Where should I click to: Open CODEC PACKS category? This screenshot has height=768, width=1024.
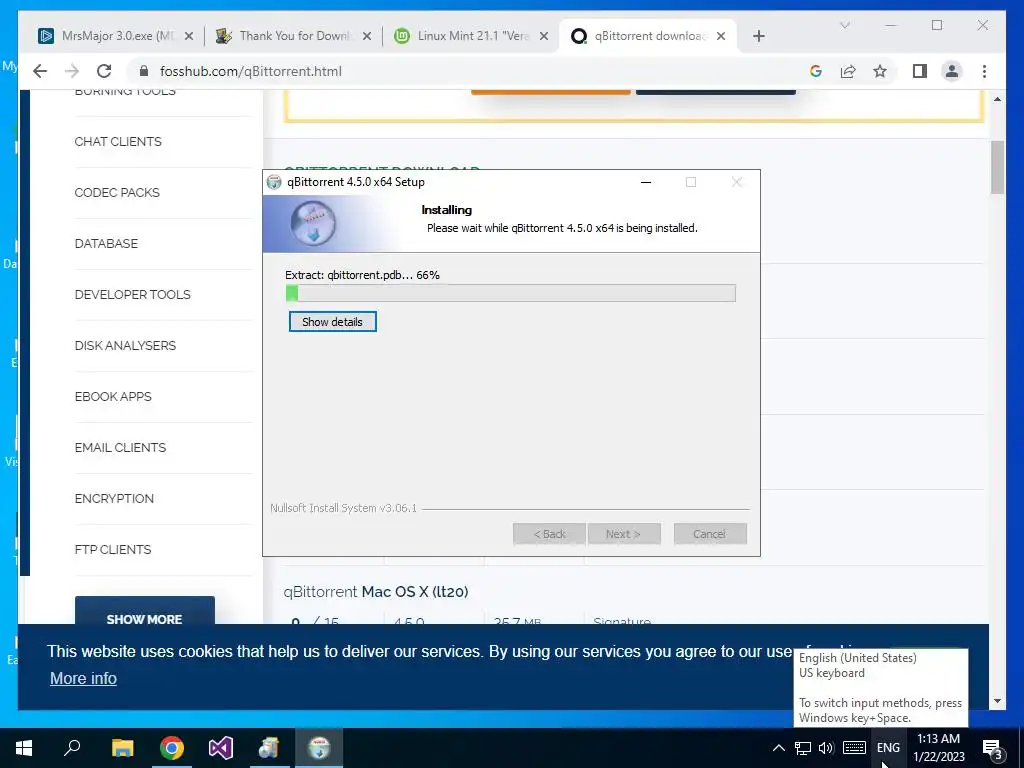(x=117, y=193)
